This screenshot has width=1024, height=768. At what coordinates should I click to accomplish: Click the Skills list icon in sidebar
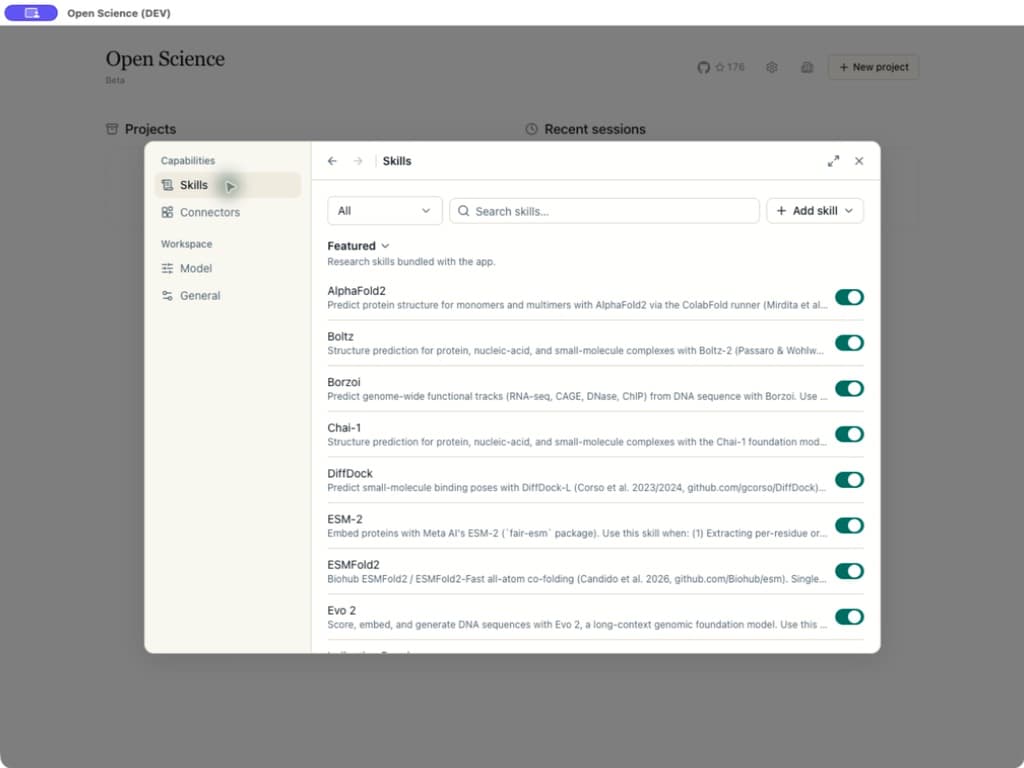pos(167,185)
